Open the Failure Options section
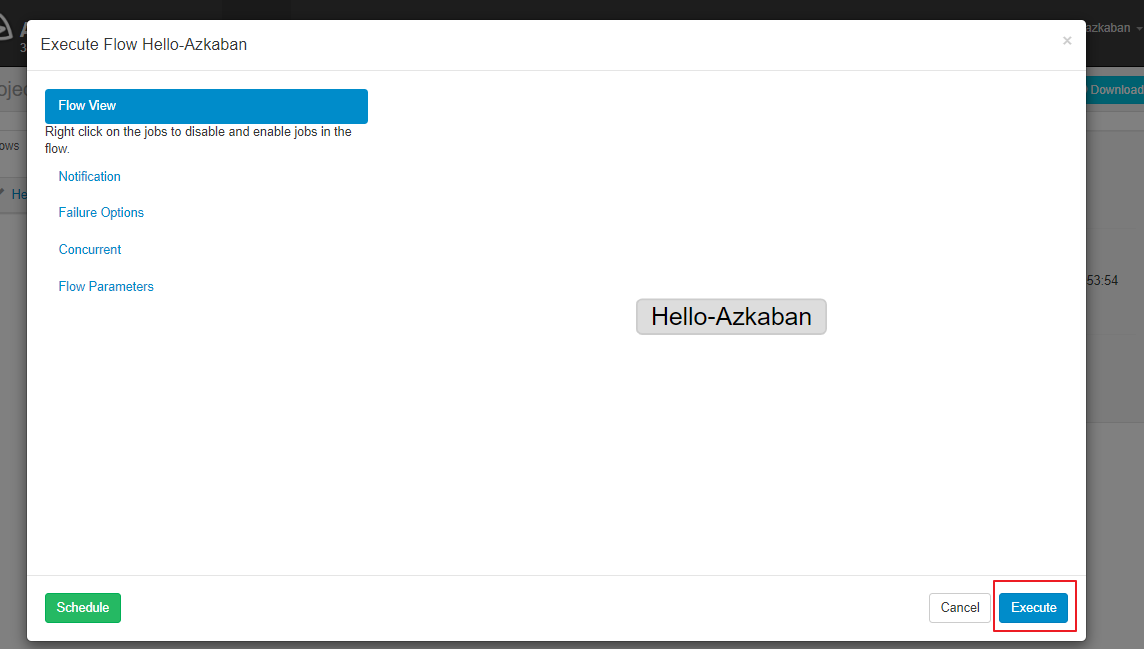This screenshot has width=1144, height=649. (101, 213)
